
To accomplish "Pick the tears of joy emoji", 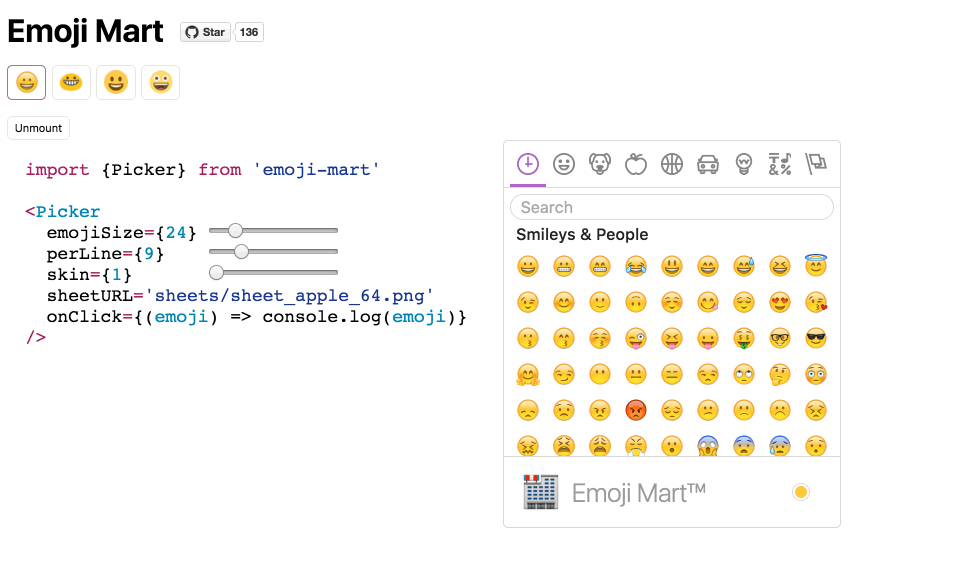I will [636, 266].
